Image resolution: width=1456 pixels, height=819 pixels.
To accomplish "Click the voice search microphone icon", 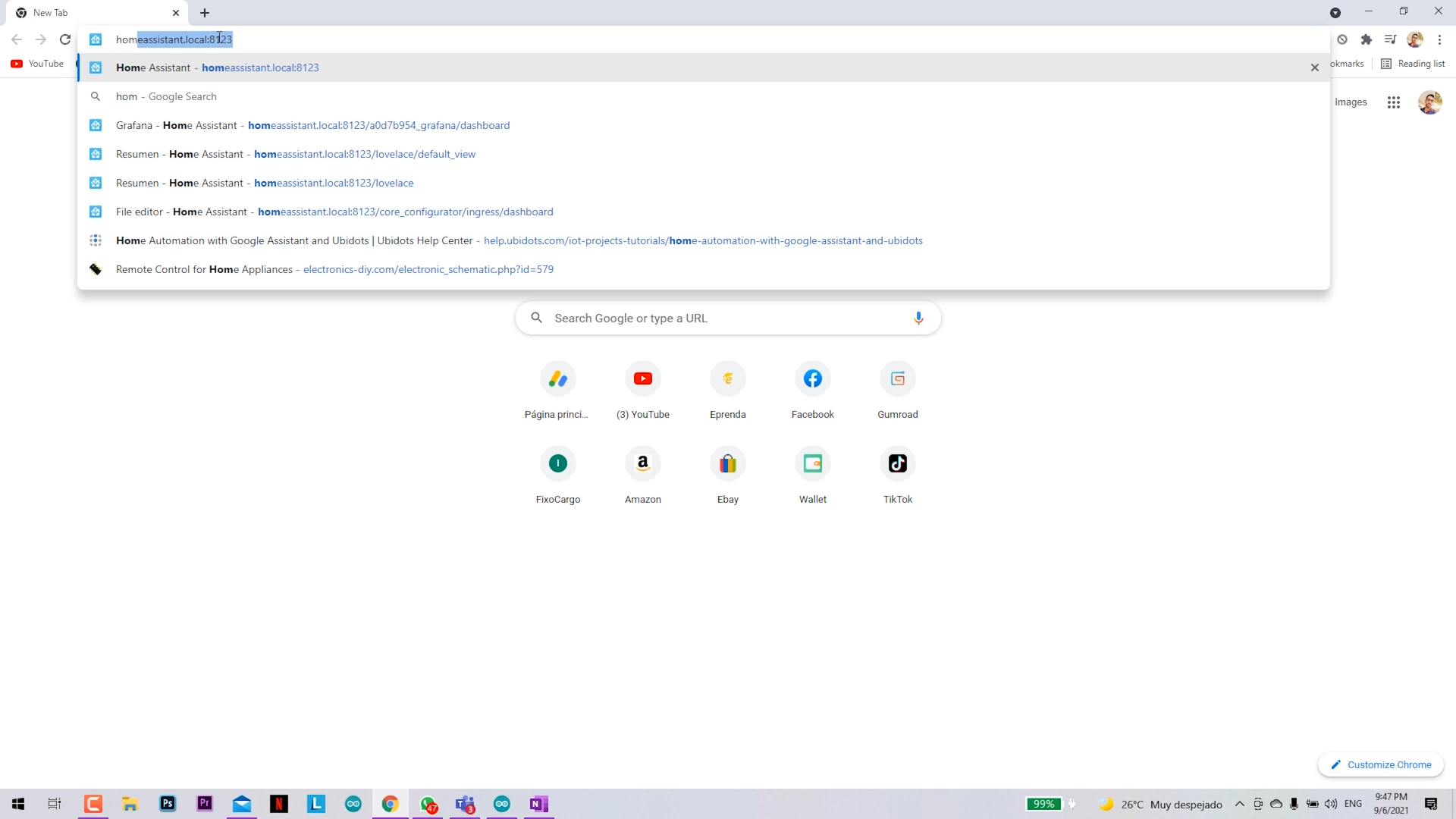I will 918,318.
